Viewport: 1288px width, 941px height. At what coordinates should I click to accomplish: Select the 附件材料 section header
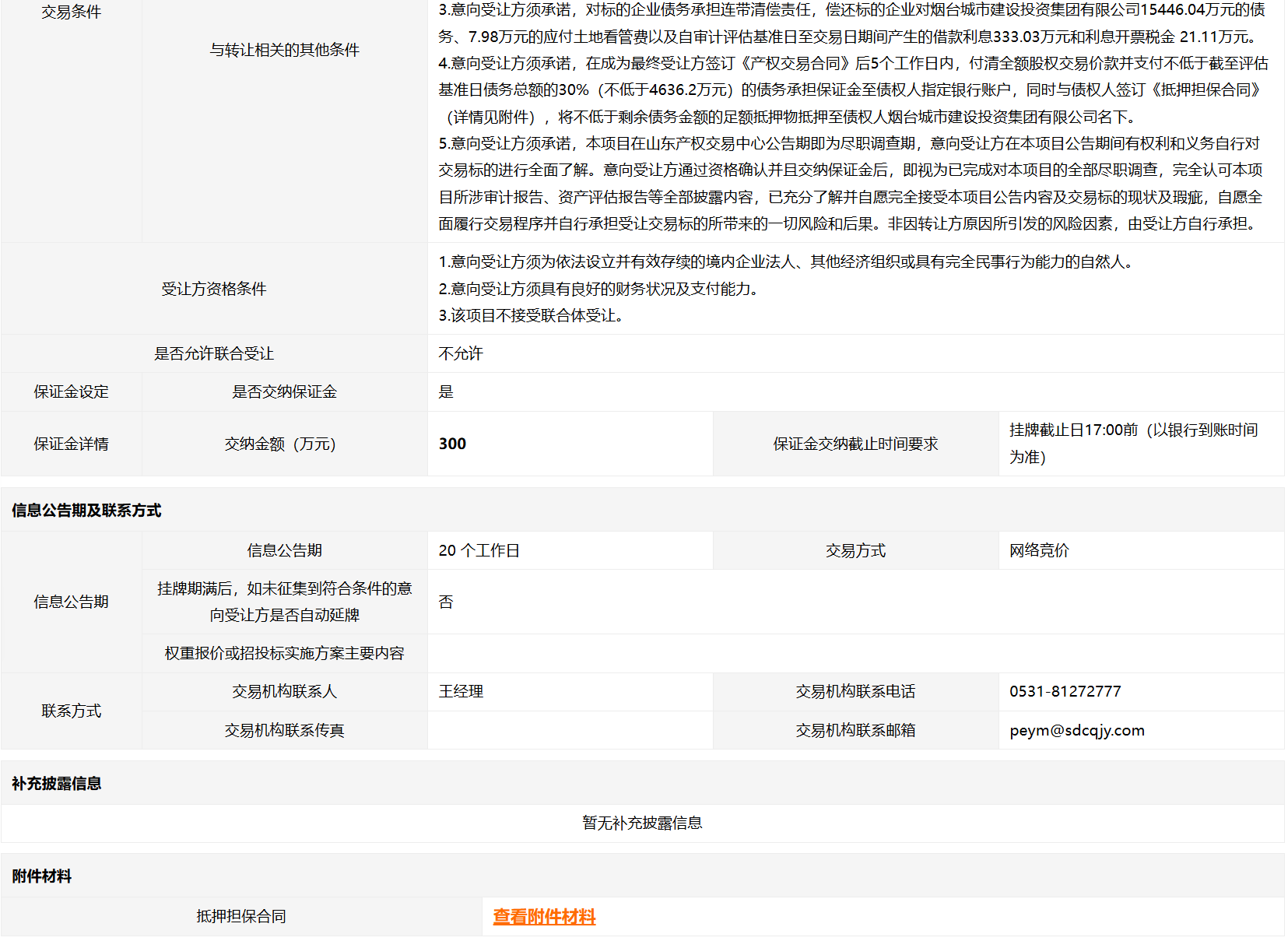click(x=42, y=876)
